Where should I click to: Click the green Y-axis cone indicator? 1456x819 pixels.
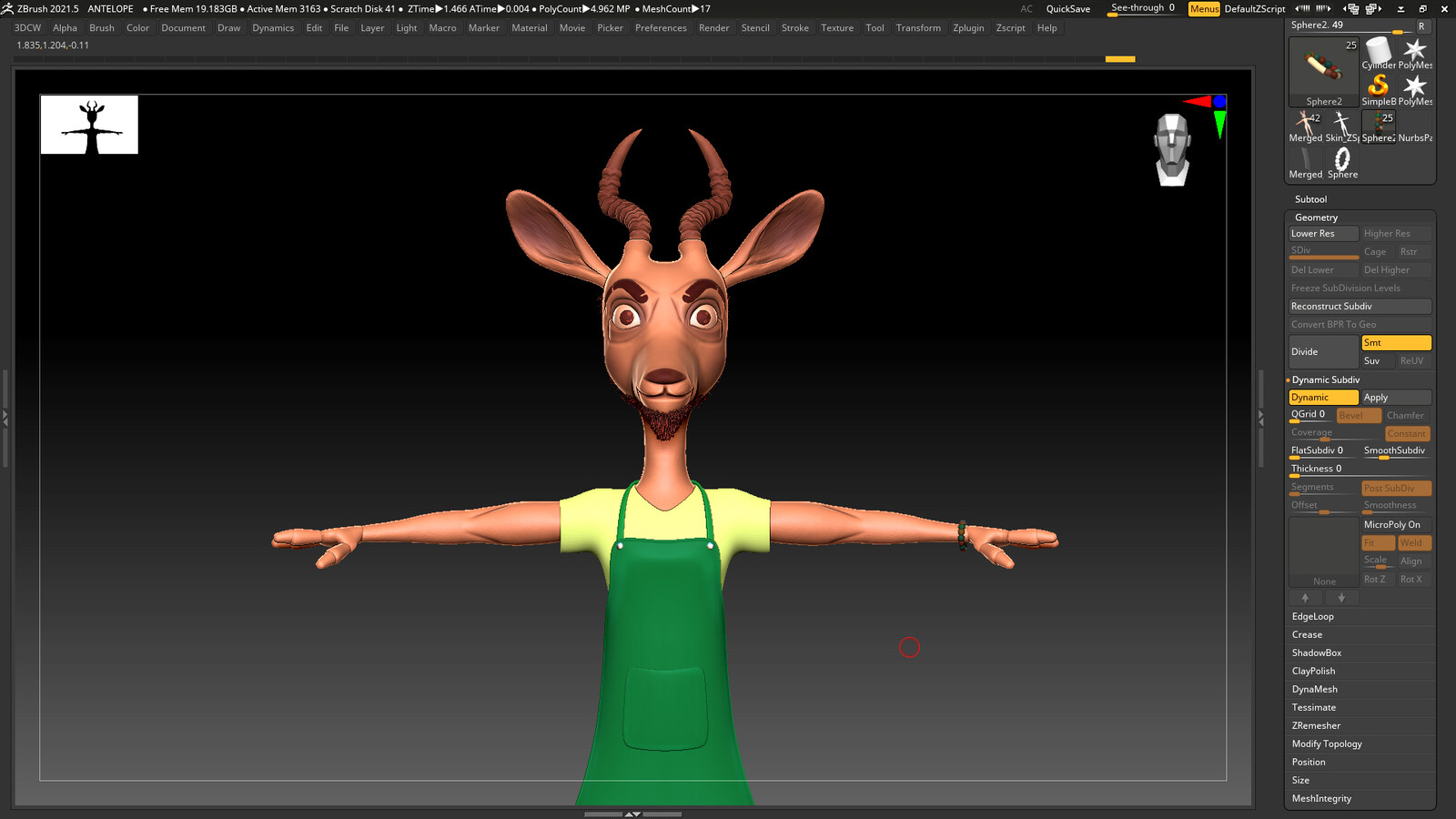pos(1219,124)
